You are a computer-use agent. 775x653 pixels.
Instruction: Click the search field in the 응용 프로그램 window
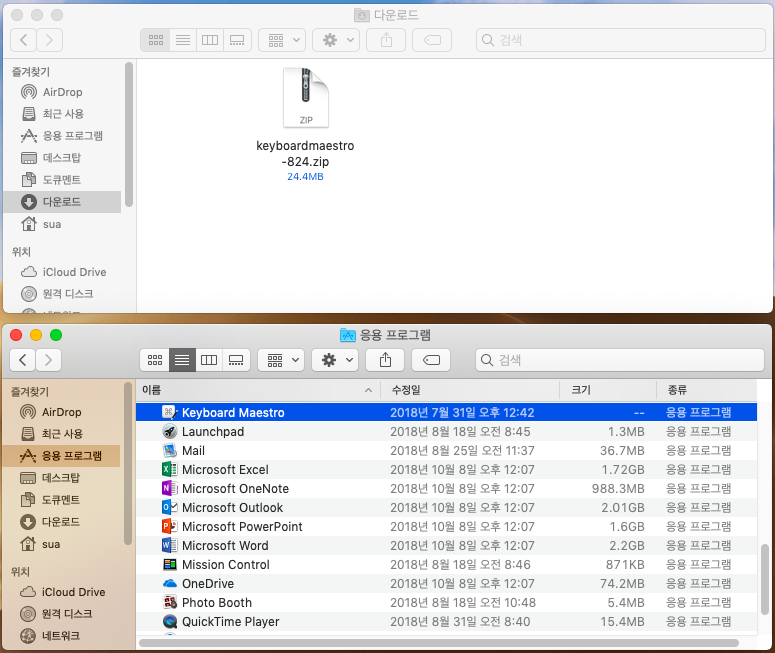(620, 360)
